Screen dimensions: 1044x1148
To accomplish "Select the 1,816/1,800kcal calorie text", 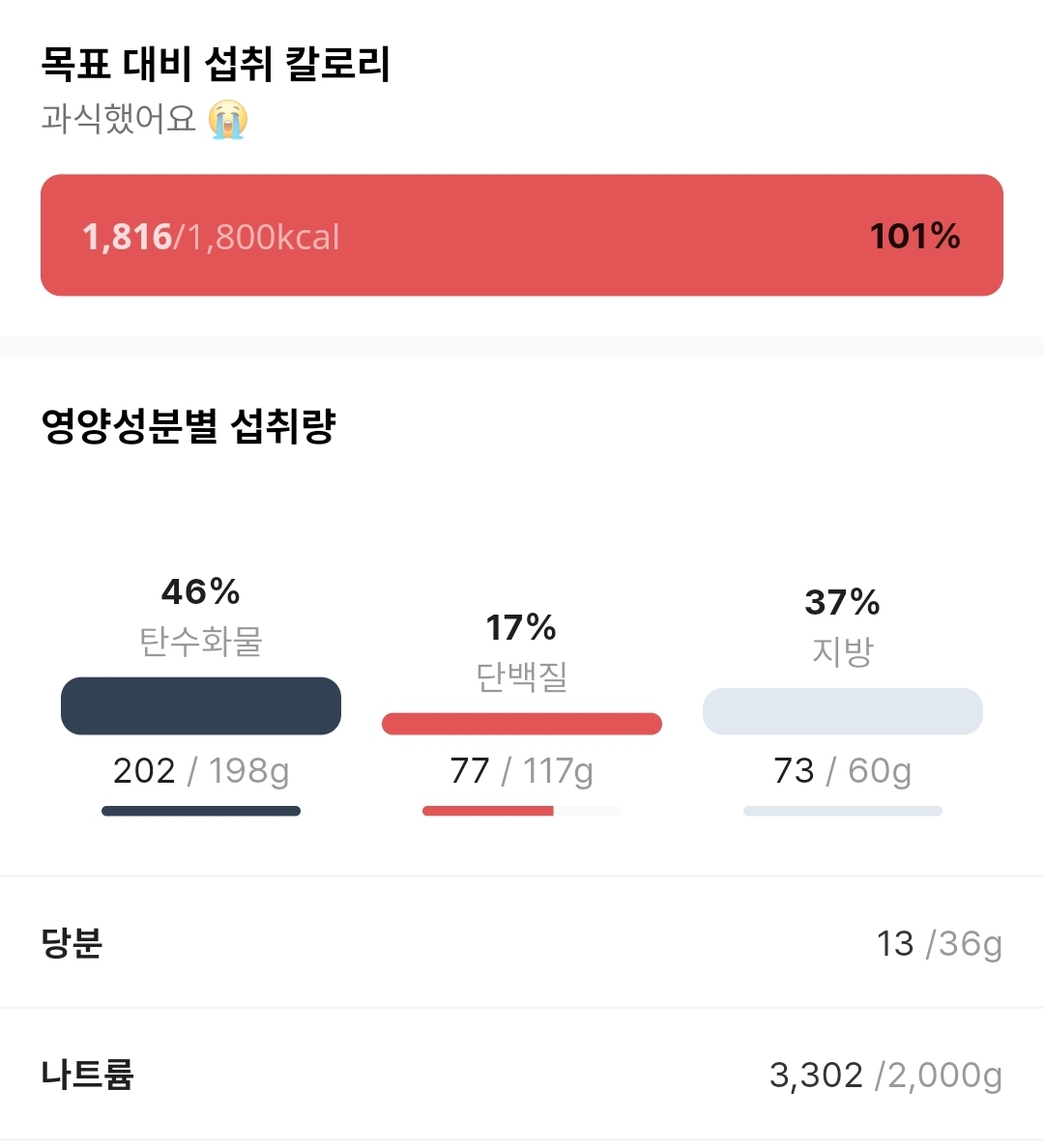I will pos(211,237).
